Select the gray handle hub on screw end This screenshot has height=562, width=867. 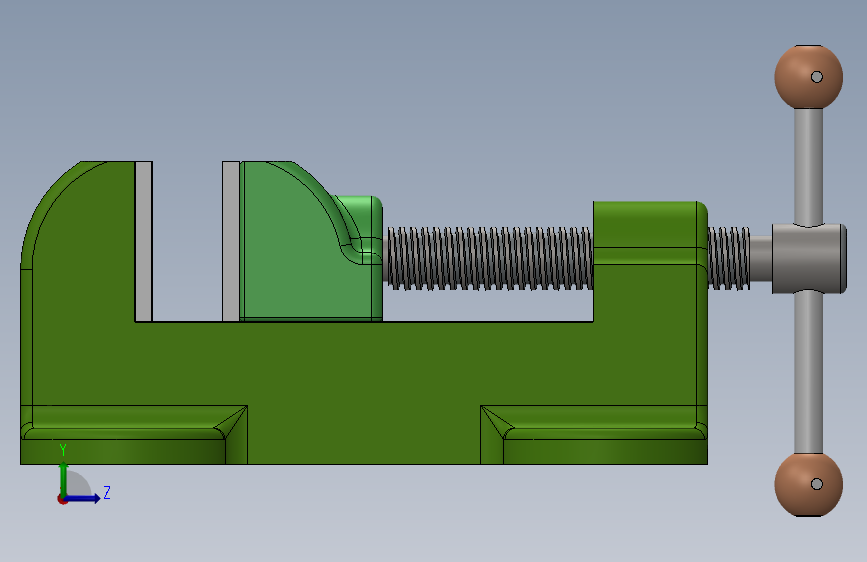coord(809,258)
